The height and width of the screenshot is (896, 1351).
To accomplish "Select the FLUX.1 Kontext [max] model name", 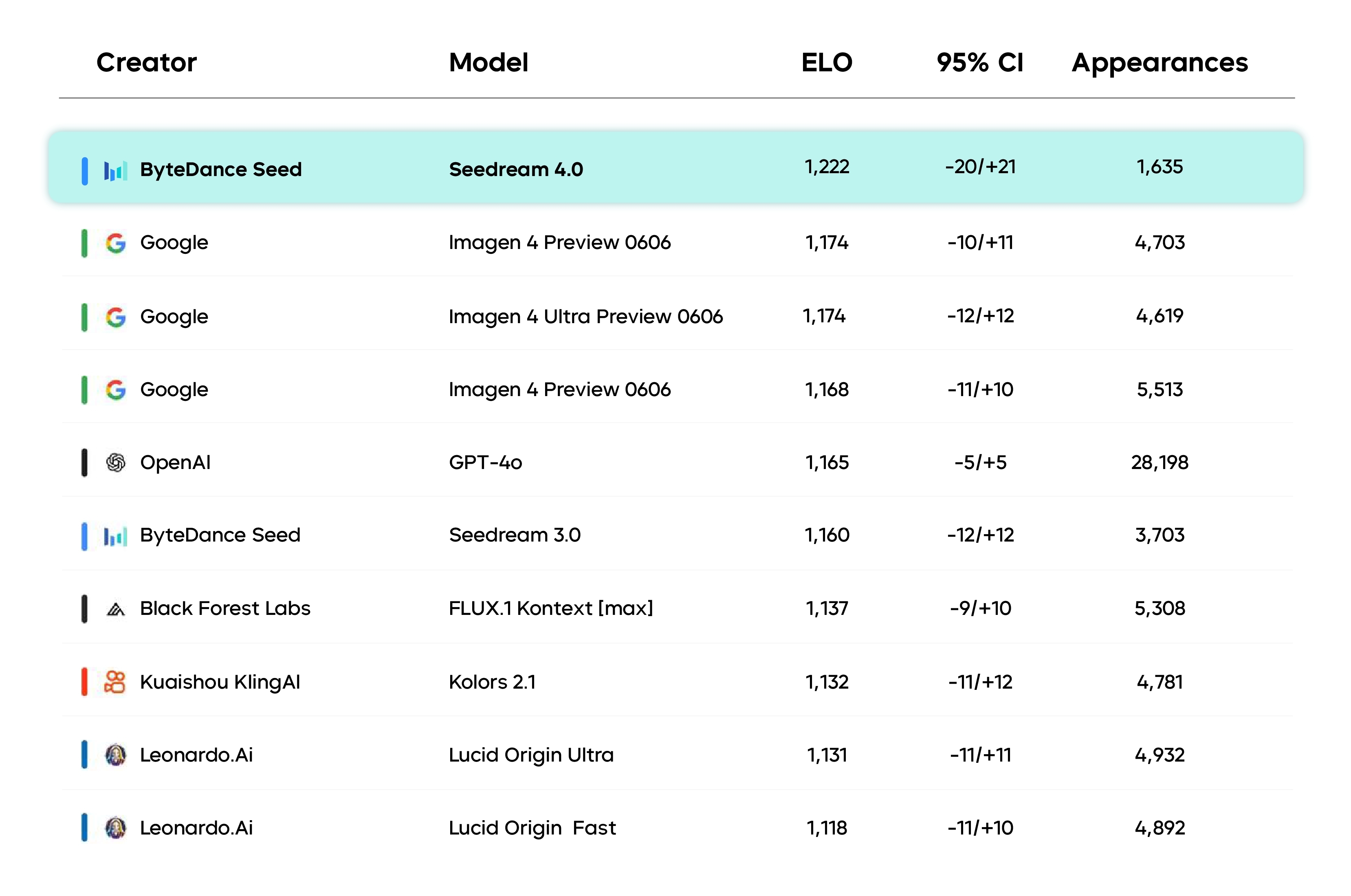I will (551, 608).
